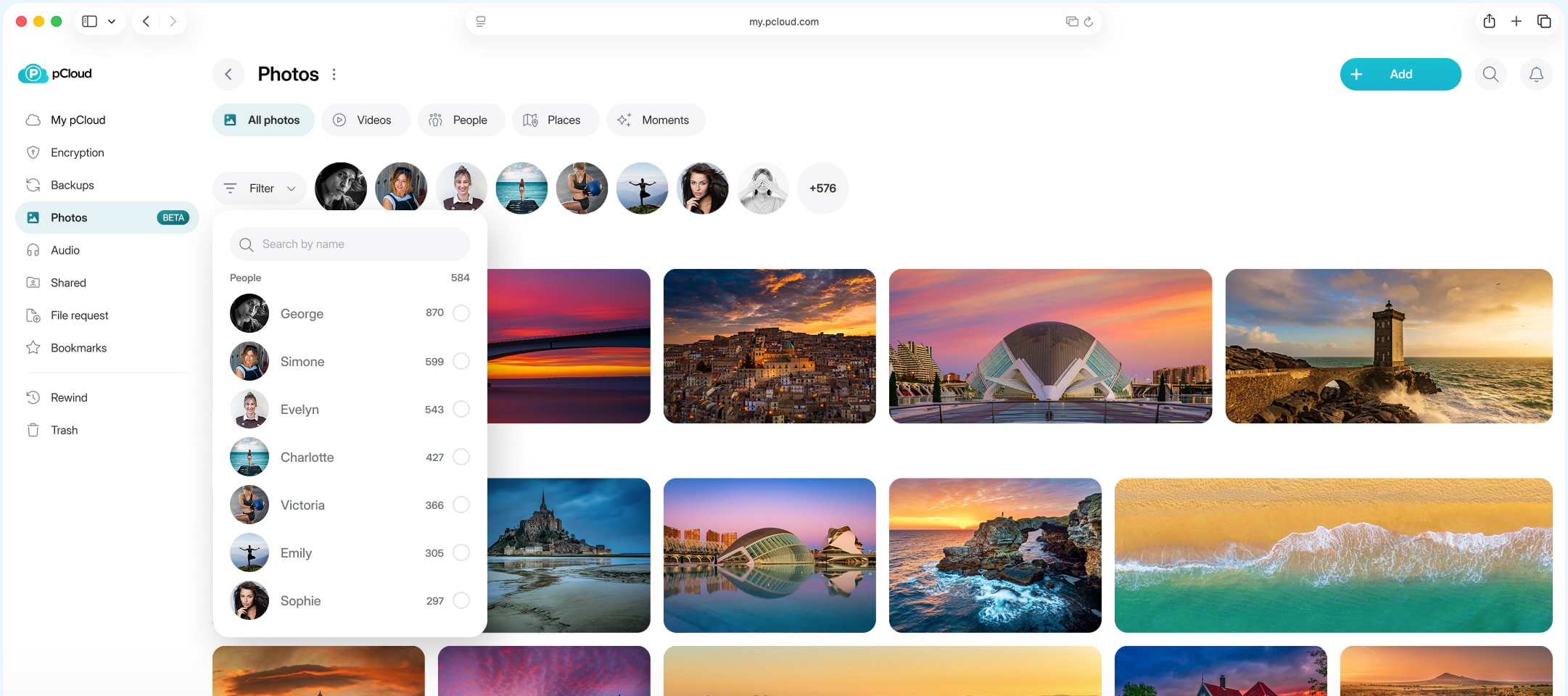Switch to the Videos tab
The height and width of the screenshot is (696, 1568).
[366, 120]
